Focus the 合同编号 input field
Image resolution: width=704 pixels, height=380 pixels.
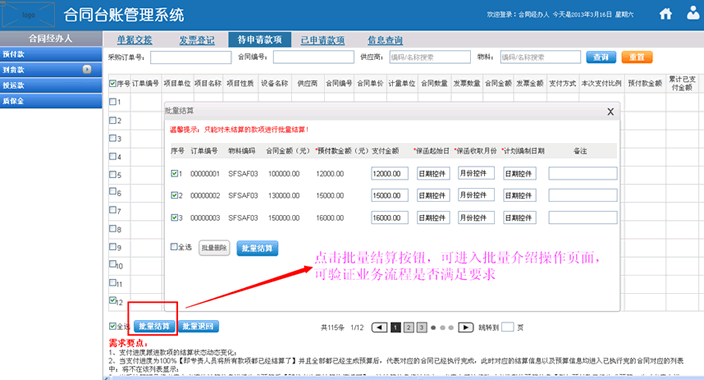313,57
